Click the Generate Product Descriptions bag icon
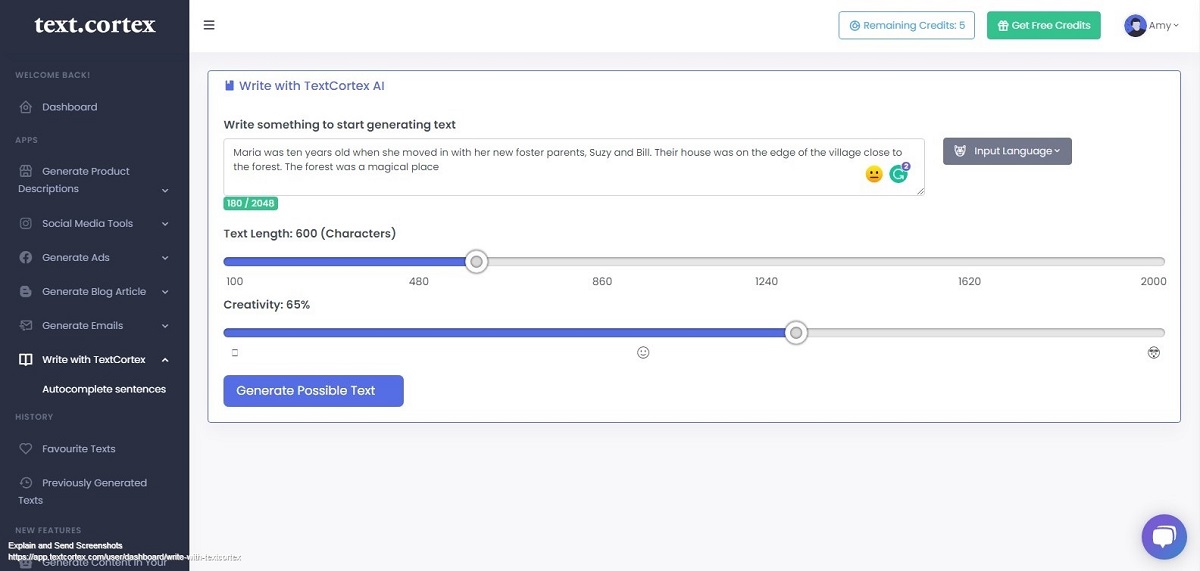1200x571 pixels. coord(26,171)
